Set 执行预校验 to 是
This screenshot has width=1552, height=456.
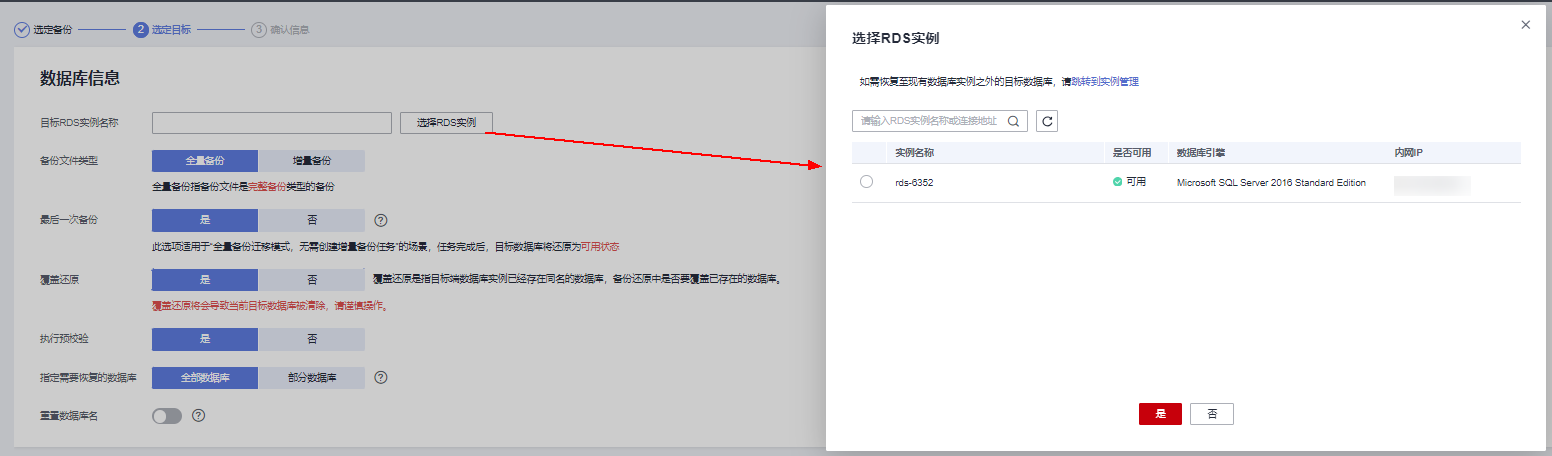click(205, 339)
